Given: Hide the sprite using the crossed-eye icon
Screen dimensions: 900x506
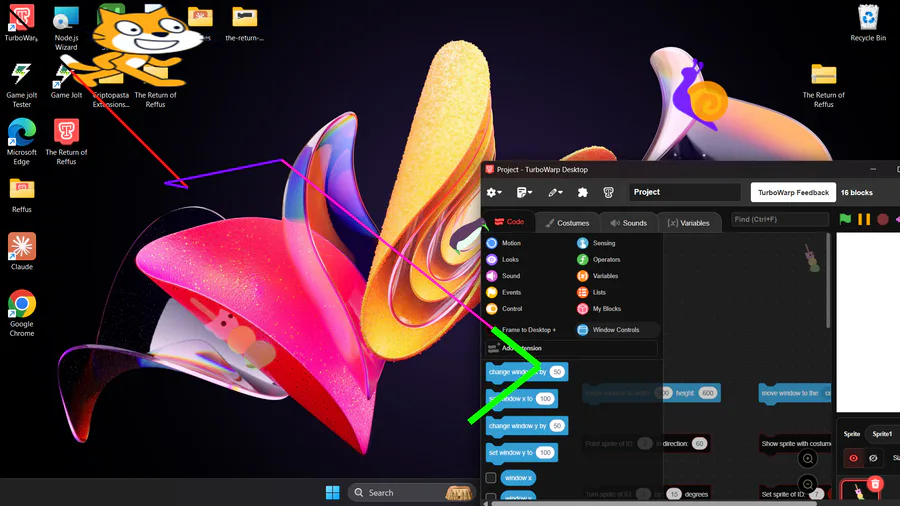Looking at the screenshot, I should [873, 458].
